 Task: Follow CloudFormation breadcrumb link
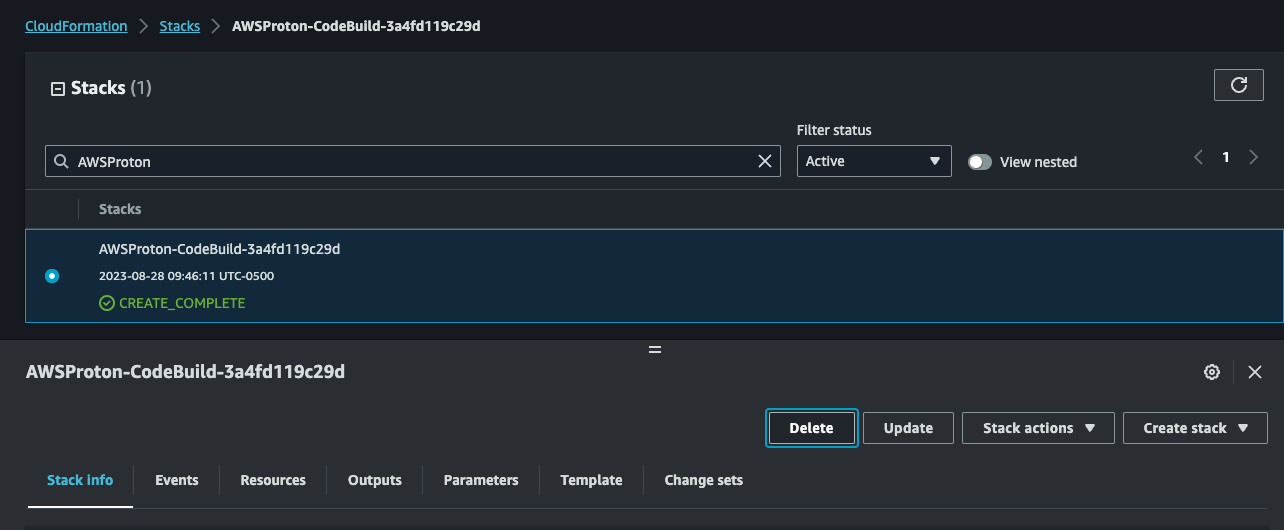coord(77,26)
